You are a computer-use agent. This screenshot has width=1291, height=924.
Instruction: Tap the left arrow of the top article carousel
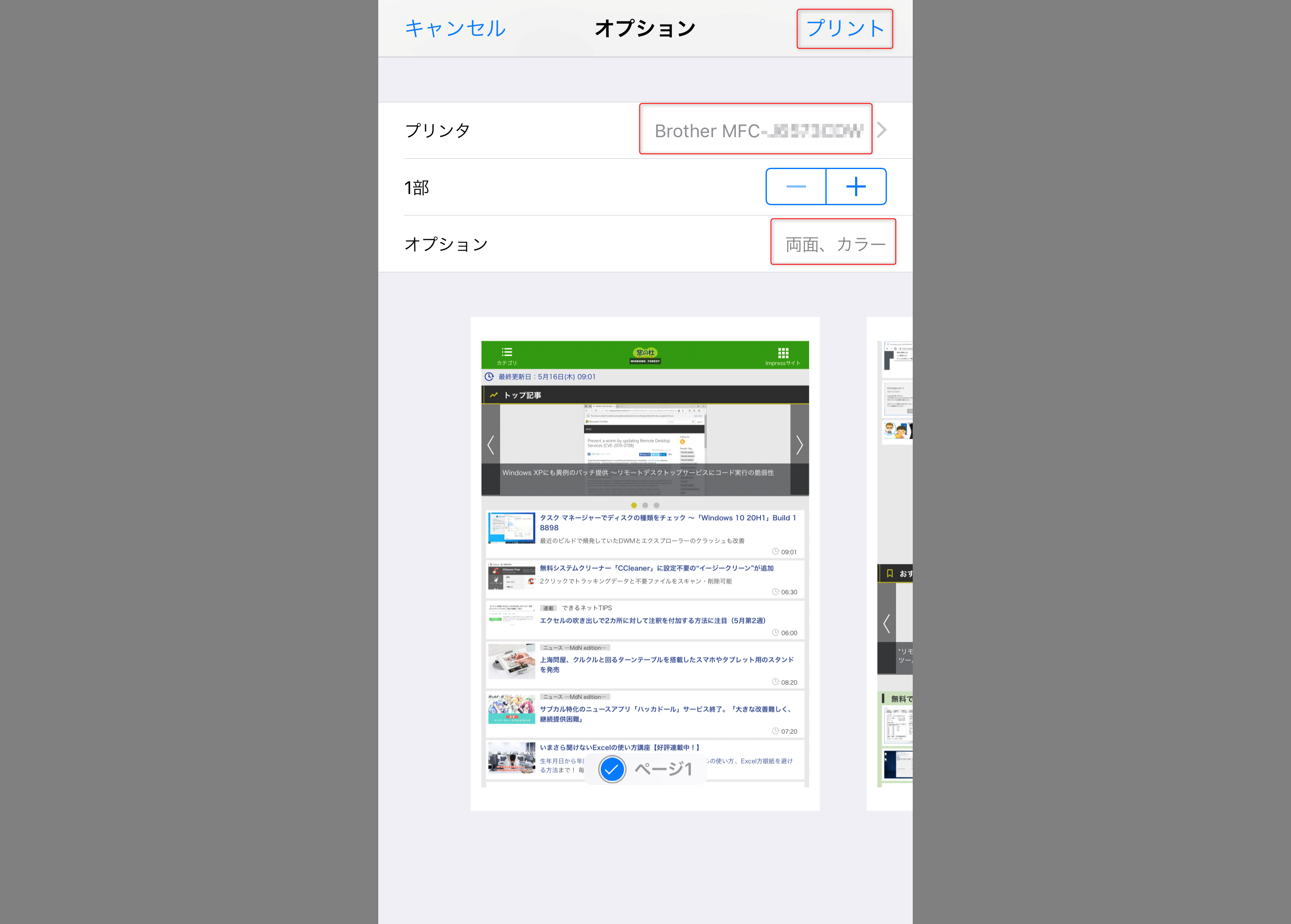491,446
